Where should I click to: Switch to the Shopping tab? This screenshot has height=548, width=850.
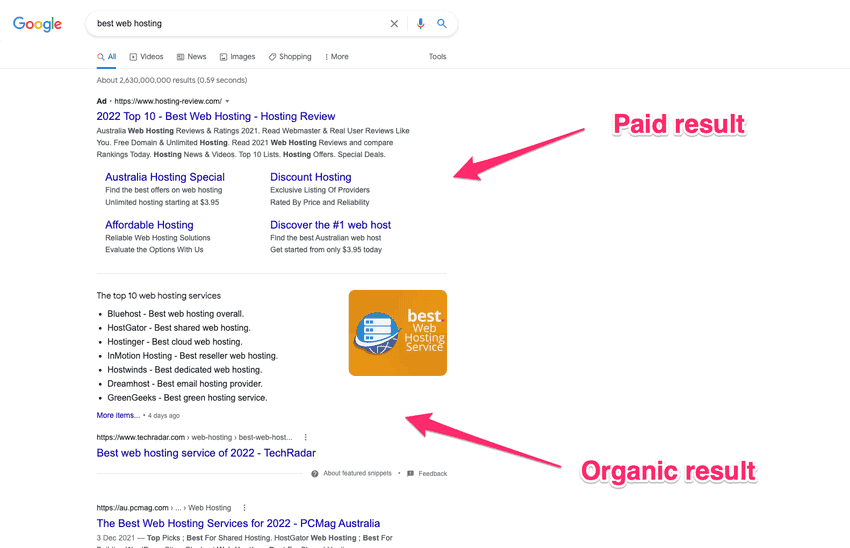(x=290, y=56)
